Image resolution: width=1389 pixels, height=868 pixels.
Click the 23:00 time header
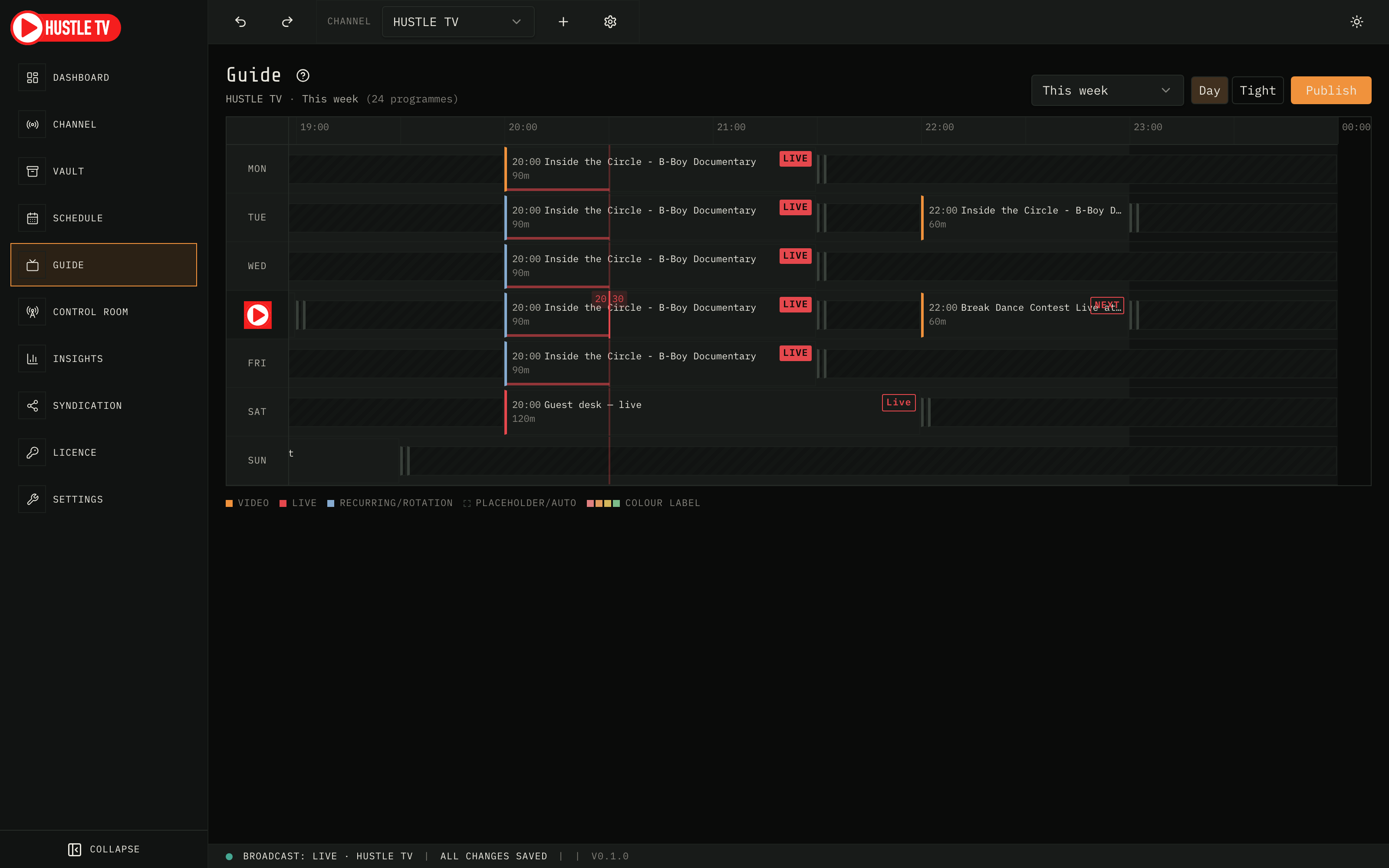(1147, 127)
